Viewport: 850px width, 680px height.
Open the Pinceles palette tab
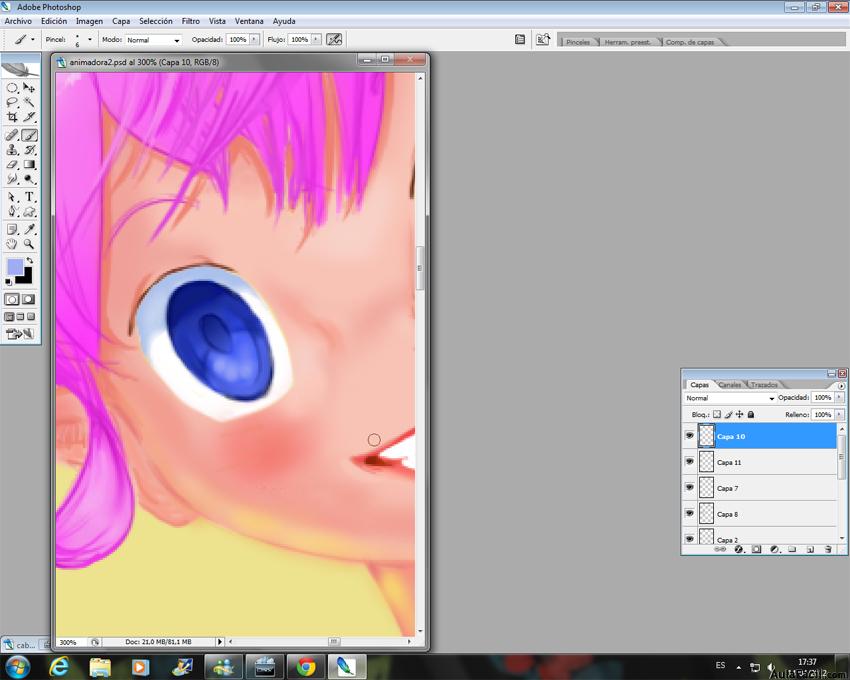click(578, 42)
